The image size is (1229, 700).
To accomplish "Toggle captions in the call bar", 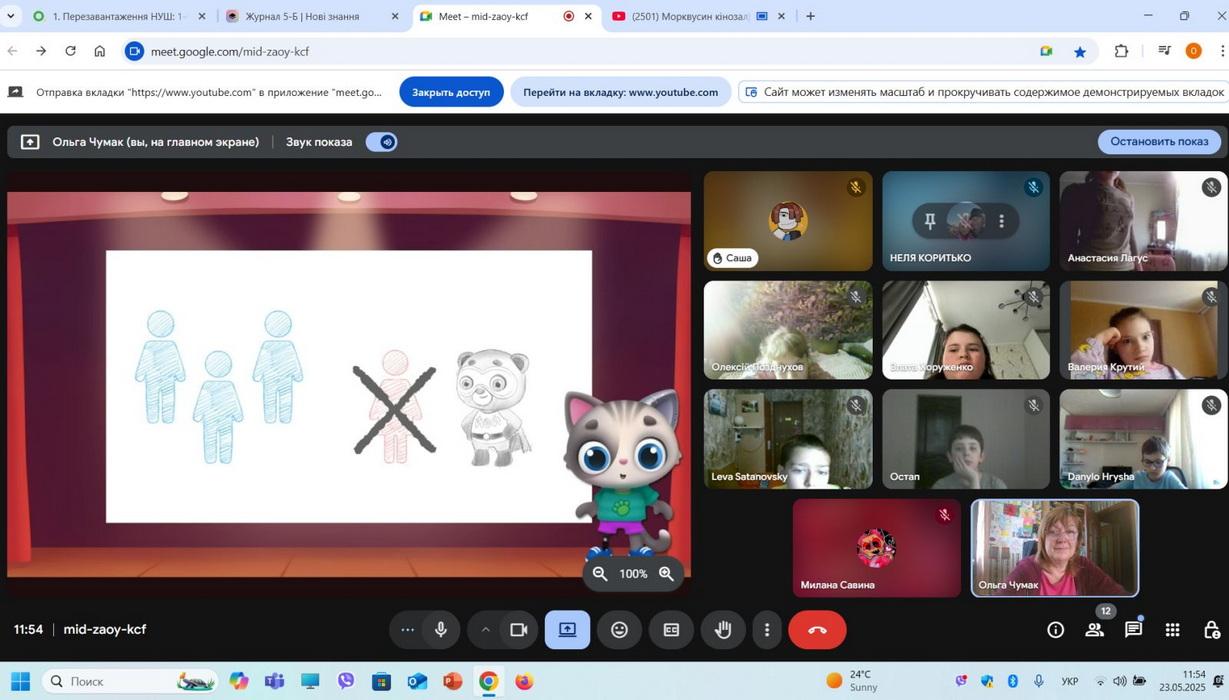I will 671,630.
